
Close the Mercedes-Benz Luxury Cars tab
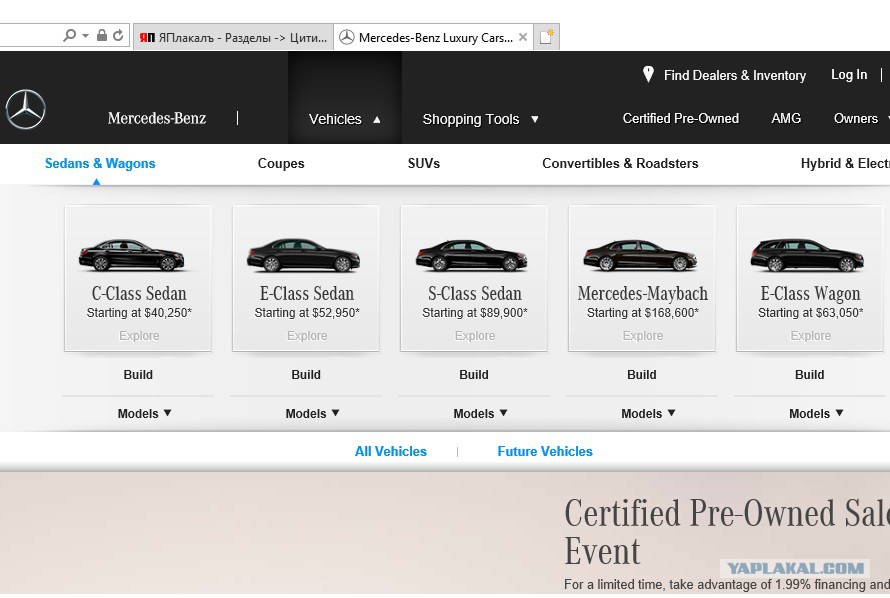tap(523, 37)
